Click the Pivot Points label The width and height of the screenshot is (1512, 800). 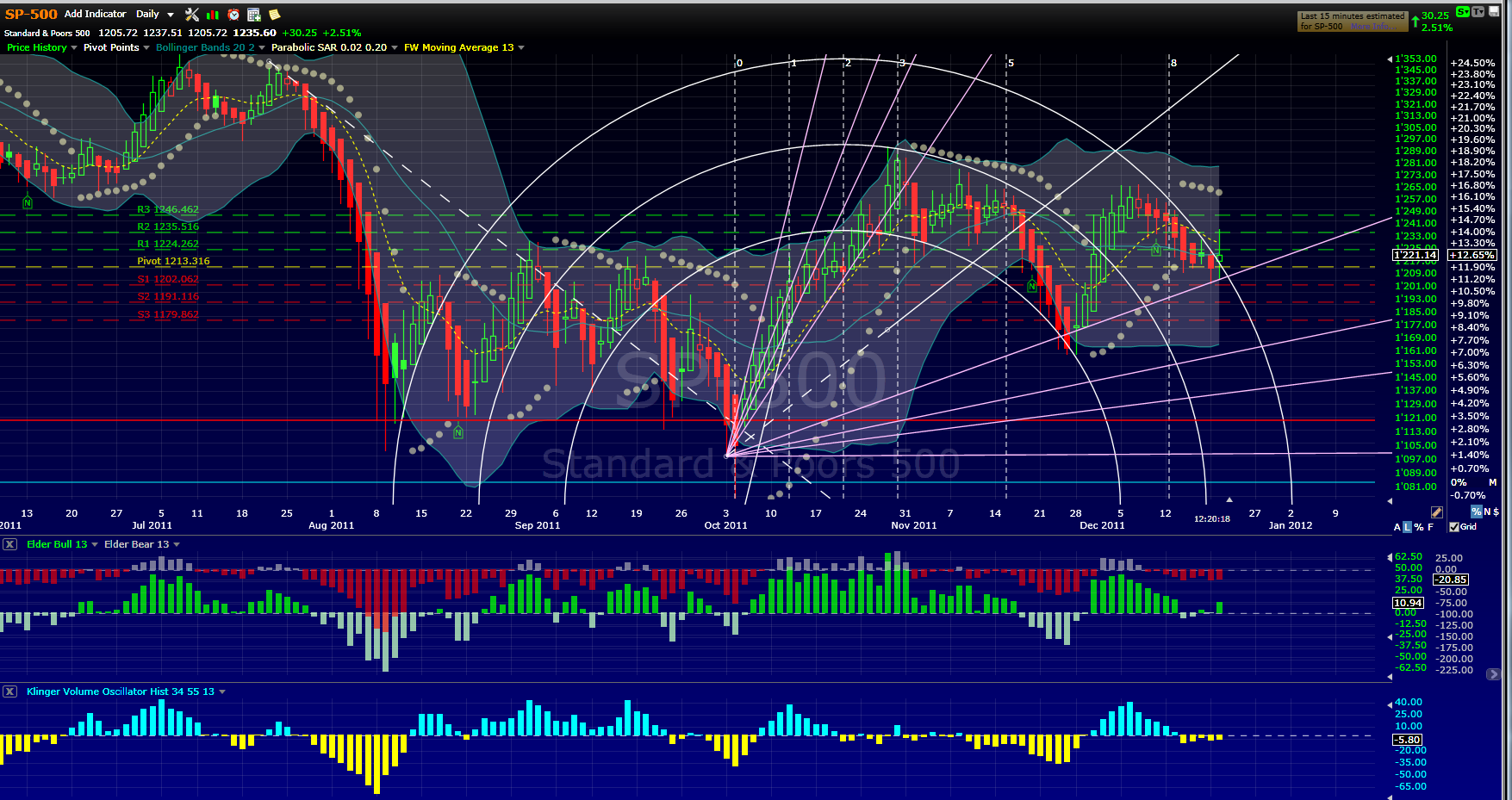click(111, 47)
